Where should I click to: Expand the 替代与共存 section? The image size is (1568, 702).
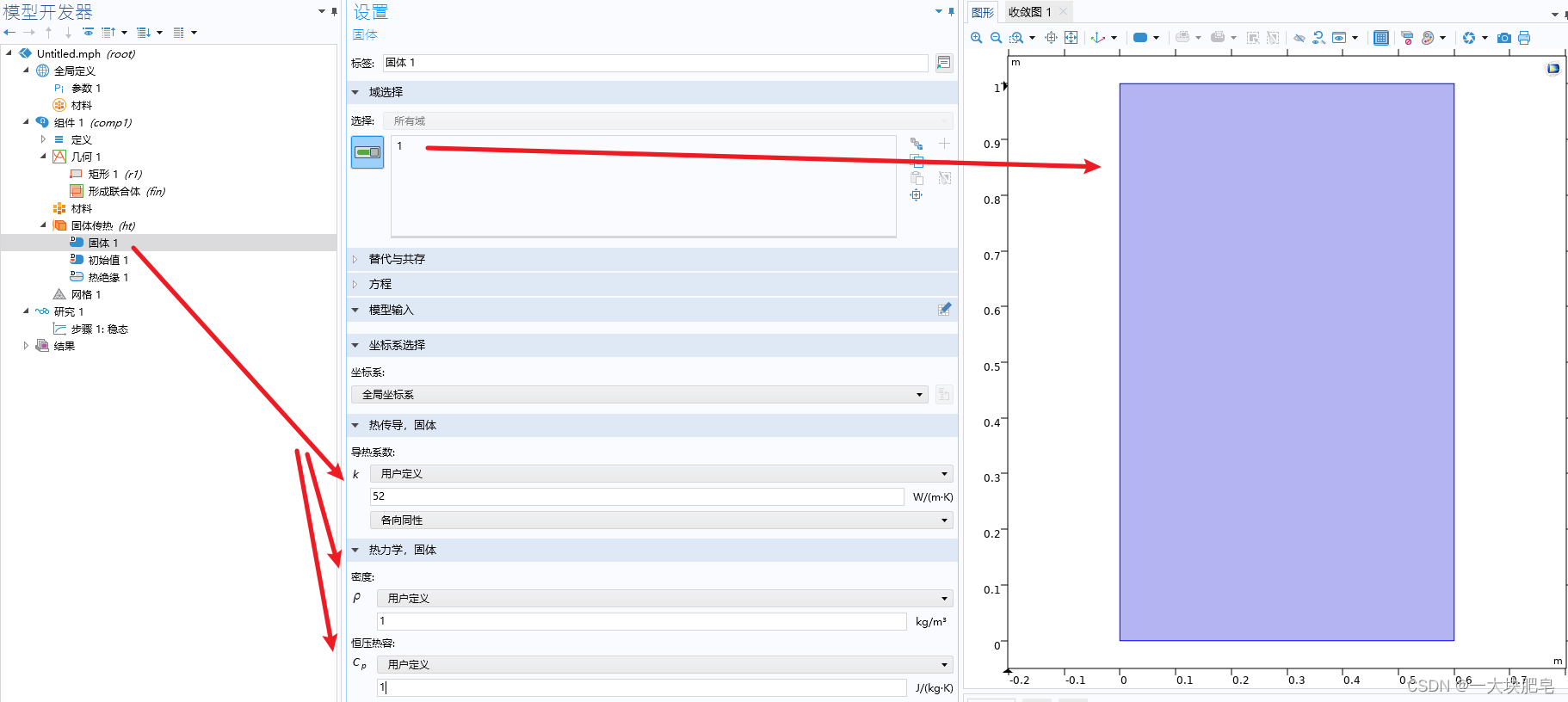[355, 259]
